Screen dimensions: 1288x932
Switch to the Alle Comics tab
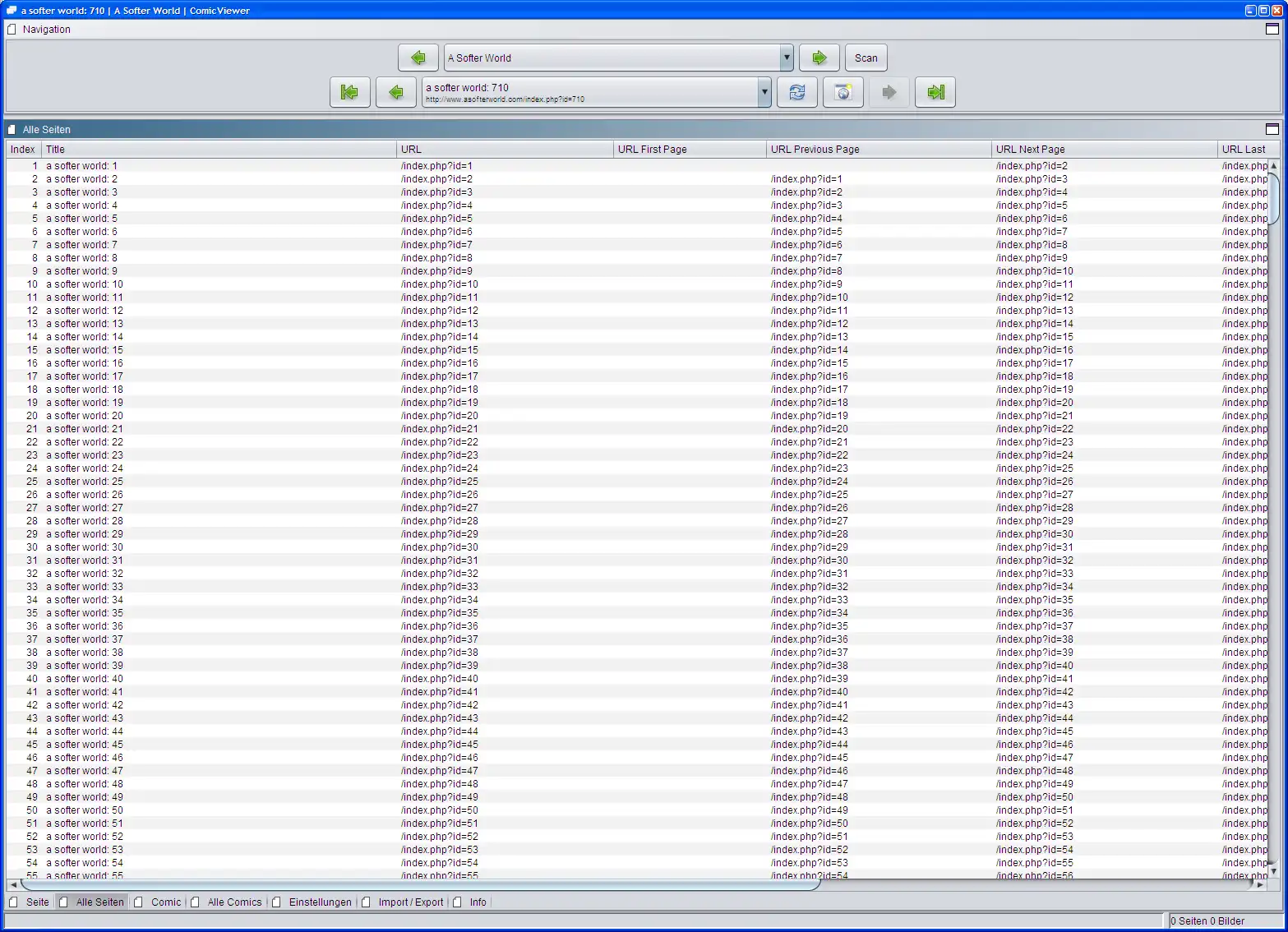(227, 902)
